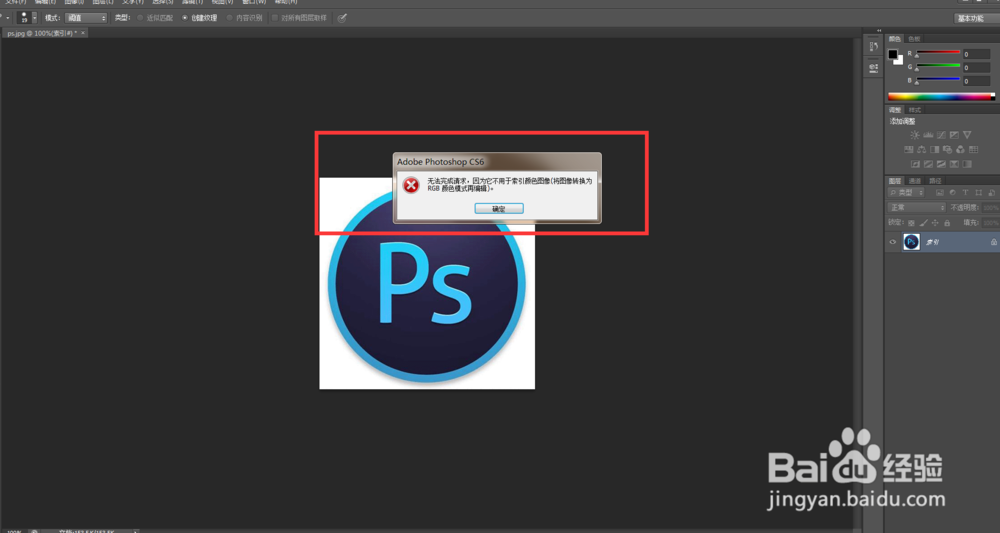Image resolution: width=1000 pixels, height=533 pixels.
Task: Add a Color Lookup adjustment
Action: pos(973,150)
